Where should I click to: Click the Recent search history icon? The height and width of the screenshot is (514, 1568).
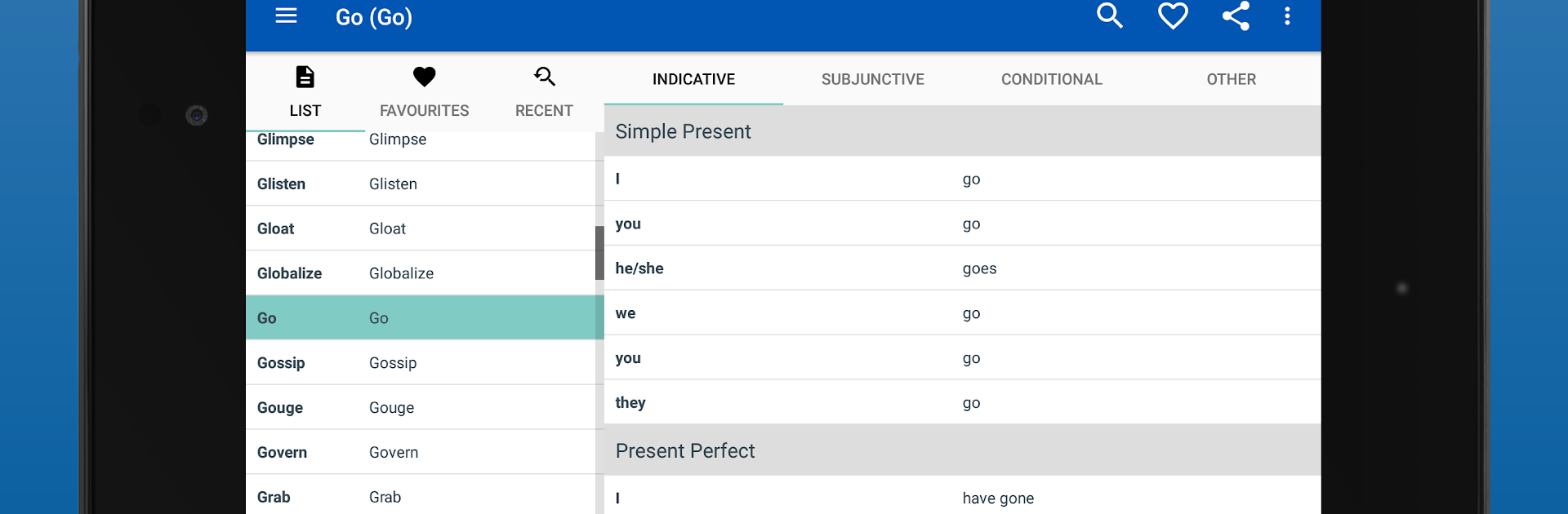coord(544,78)
